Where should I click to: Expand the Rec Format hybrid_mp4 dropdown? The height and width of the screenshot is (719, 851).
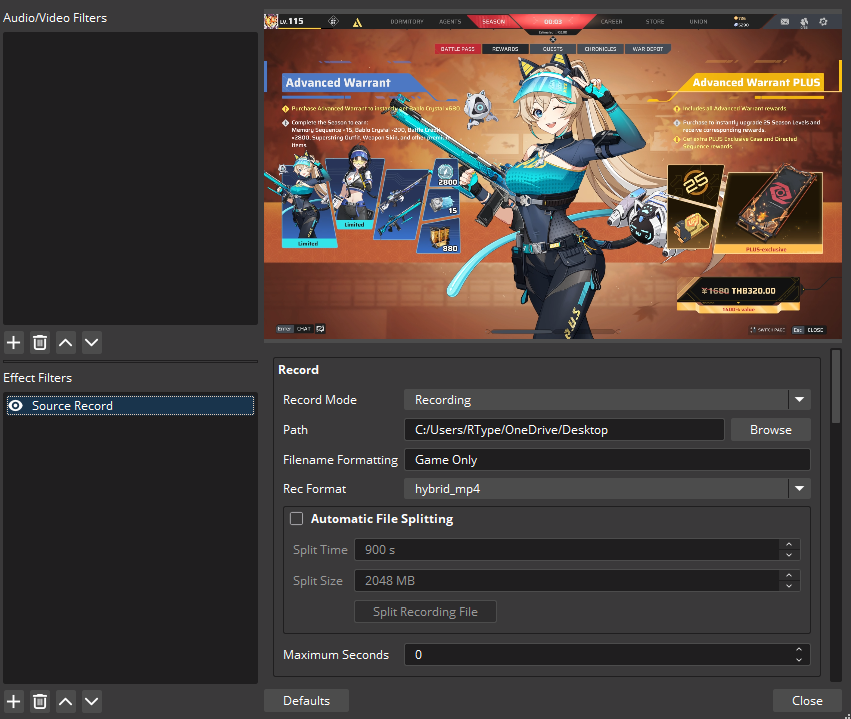[798, 489]
